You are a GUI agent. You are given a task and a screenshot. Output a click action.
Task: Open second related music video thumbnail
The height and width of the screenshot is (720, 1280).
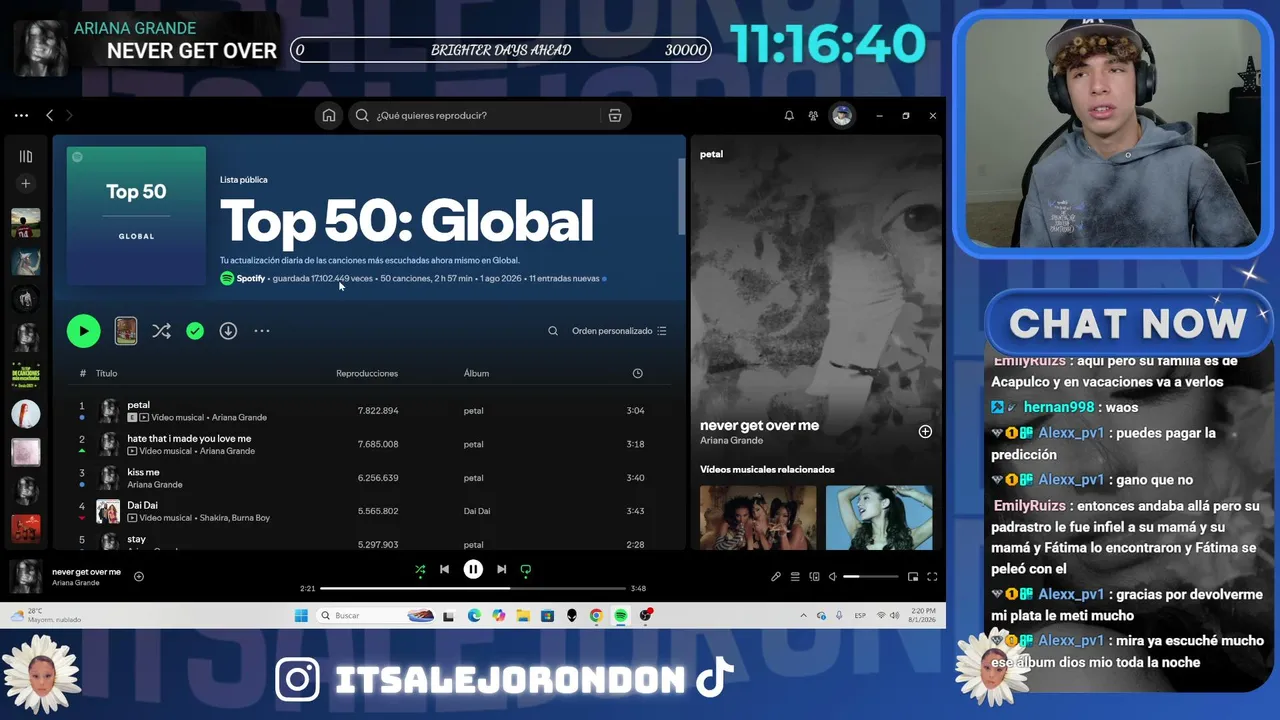tap(879, 518)
